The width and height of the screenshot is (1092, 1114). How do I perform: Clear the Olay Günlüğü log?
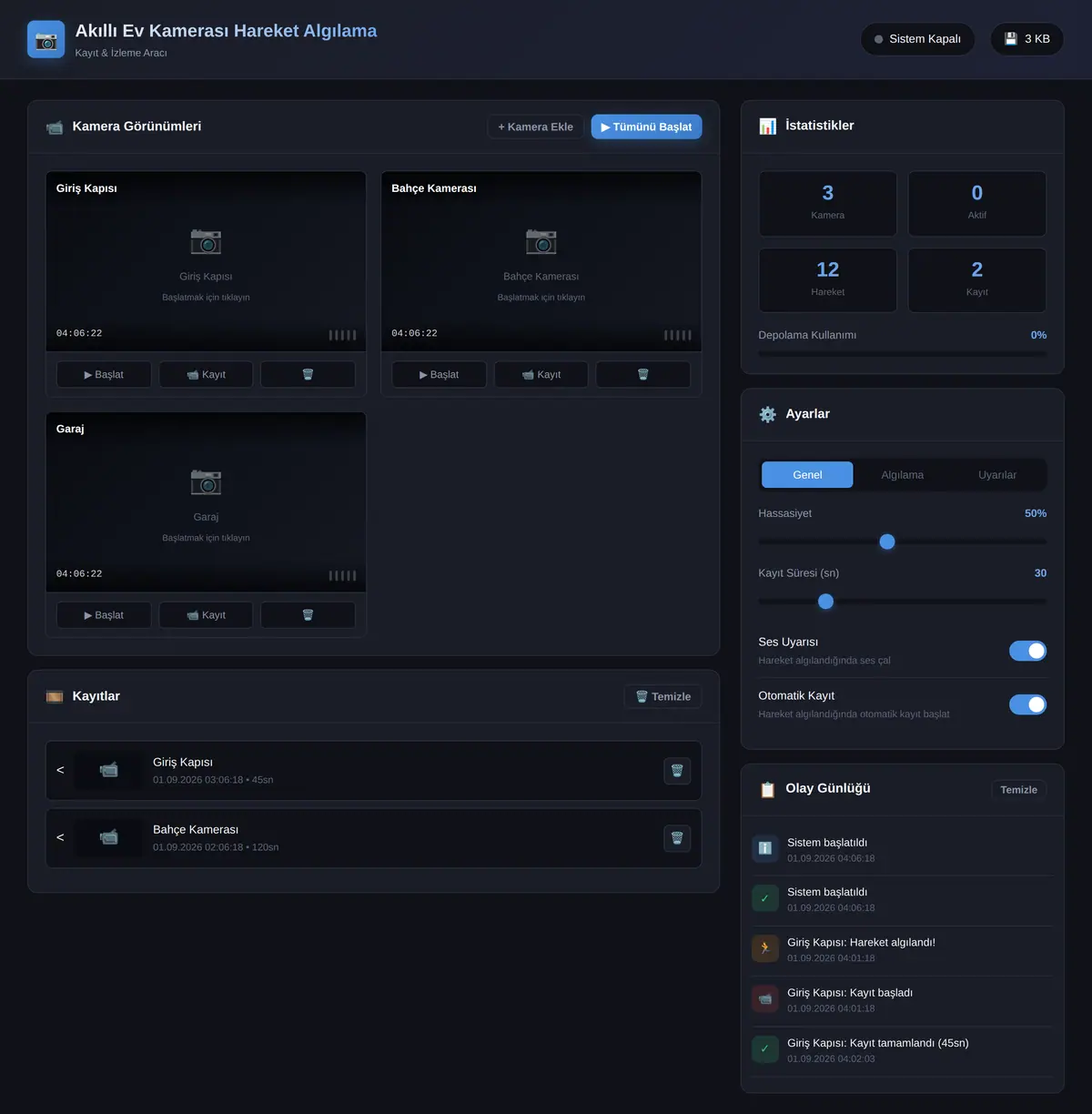1018,790
